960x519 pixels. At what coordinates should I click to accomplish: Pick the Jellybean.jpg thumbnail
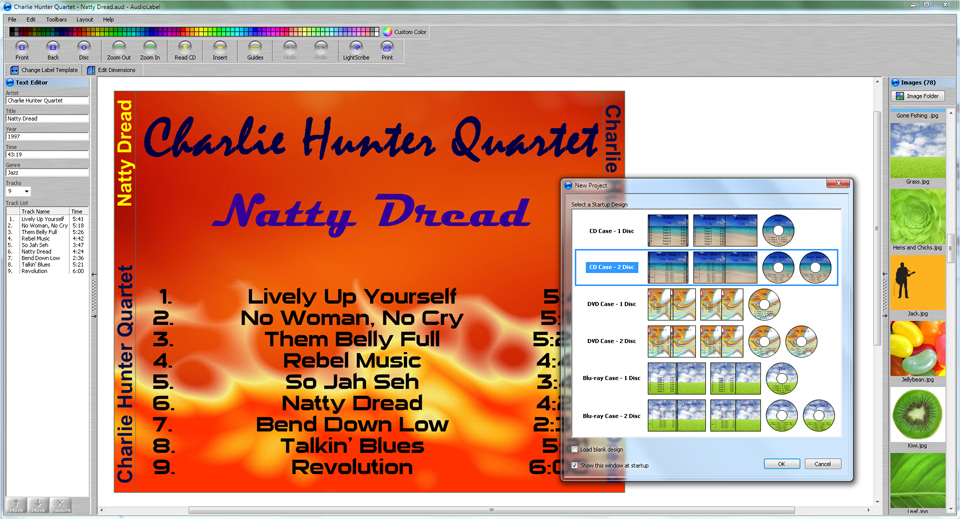pos(917,348)
